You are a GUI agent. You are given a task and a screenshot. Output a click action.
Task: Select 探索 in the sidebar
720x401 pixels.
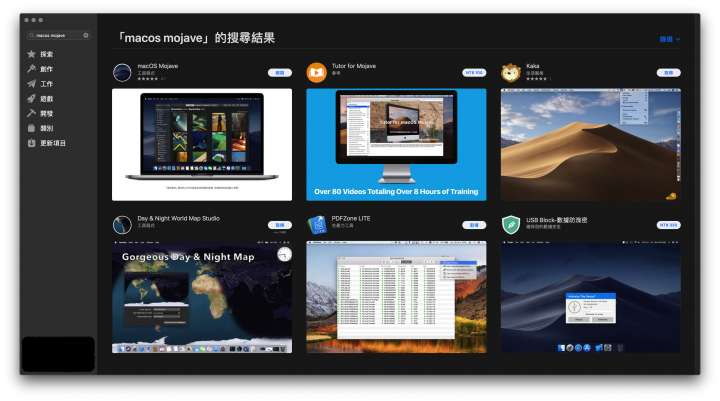point(46,54)
